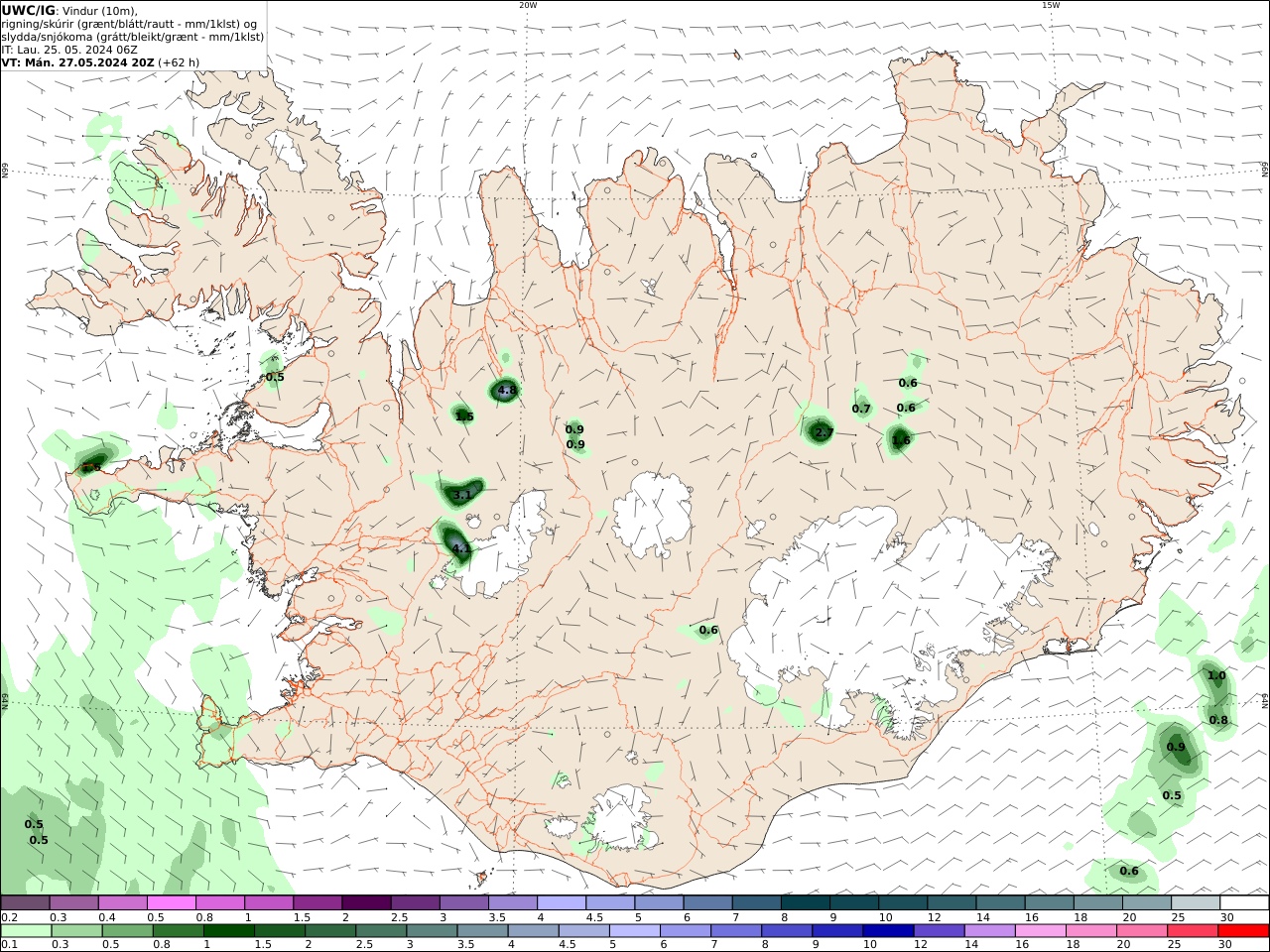This screenshot has width=1270, height=952.
Task: Click the 0.7 precipitation value on the map
Action: pyautogui.click(x=861, y=409)
